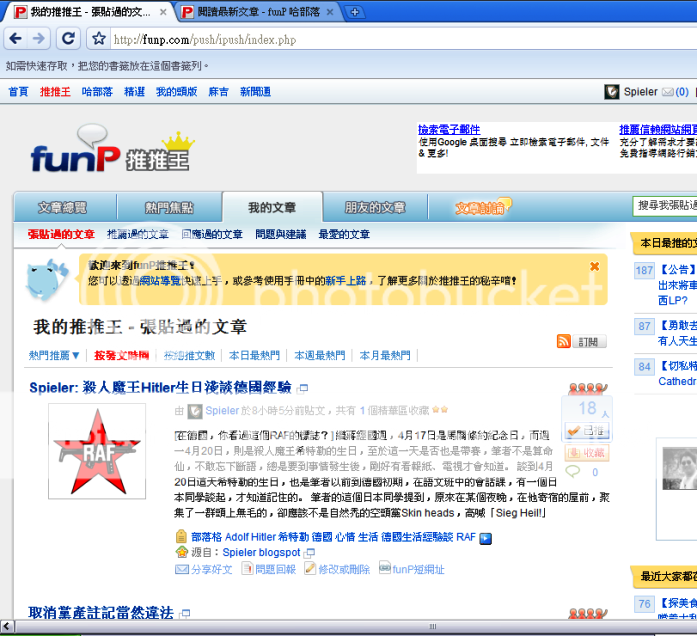The image size is (697, 636).
Task: Open the Hitler生日漫談德國經驗 article title
Action: pos(160,388)
